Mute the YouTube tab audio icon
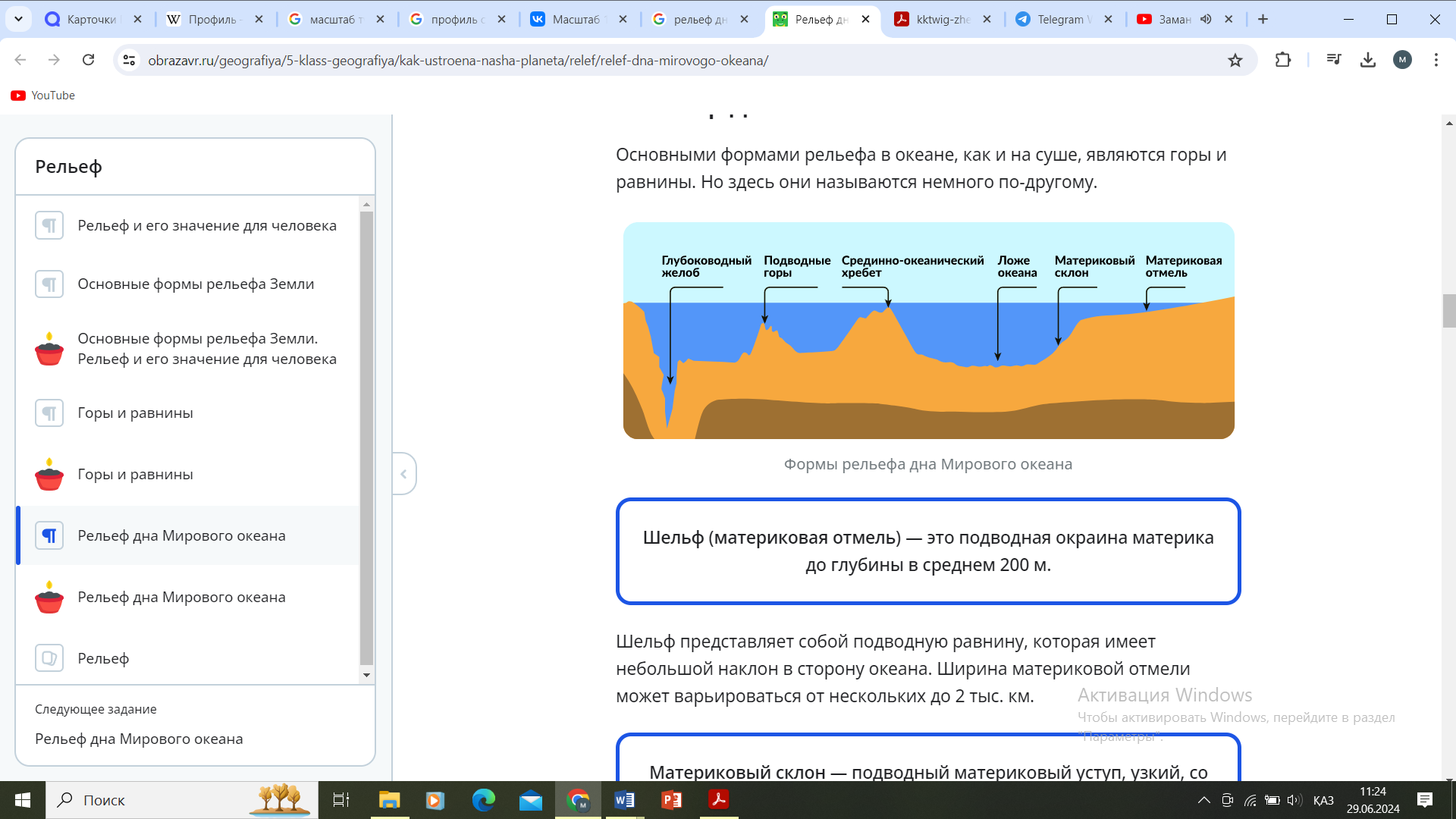Viewport: 1456px width, 819px height. [1206, 20]
